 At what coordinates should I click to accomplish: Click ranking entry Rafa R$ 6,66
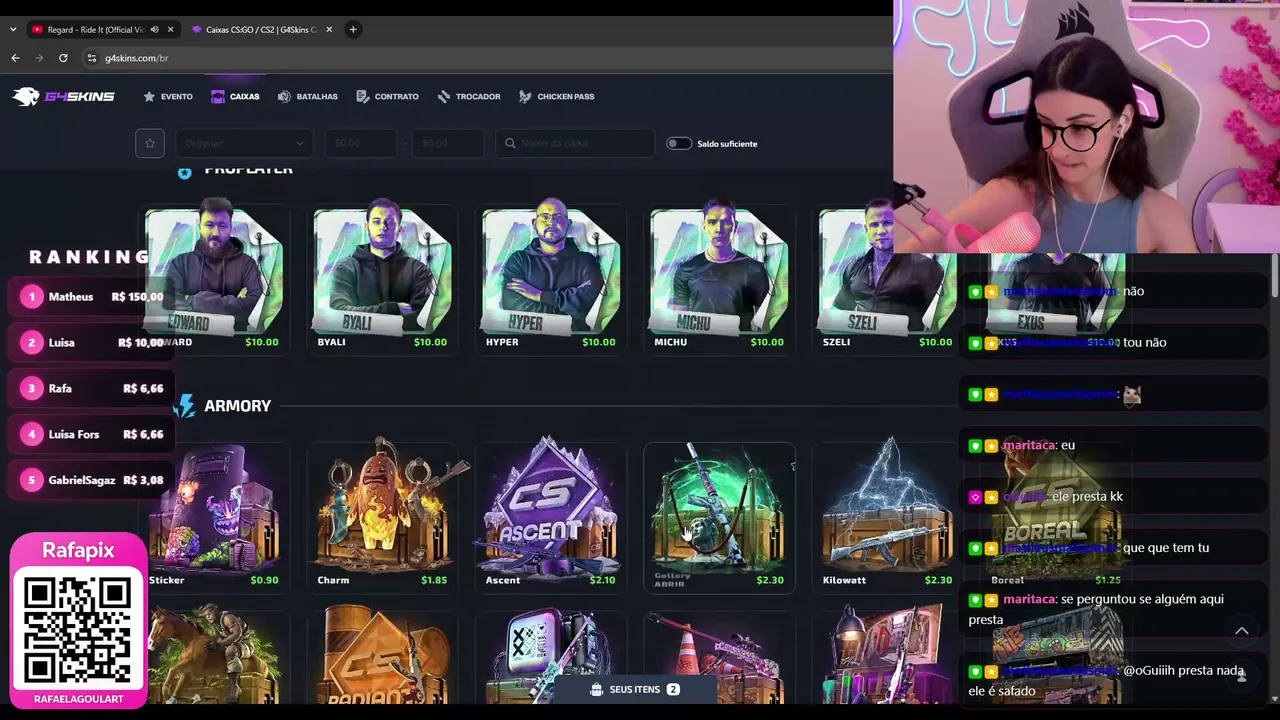pyautogui.click(x=90, y=389)
